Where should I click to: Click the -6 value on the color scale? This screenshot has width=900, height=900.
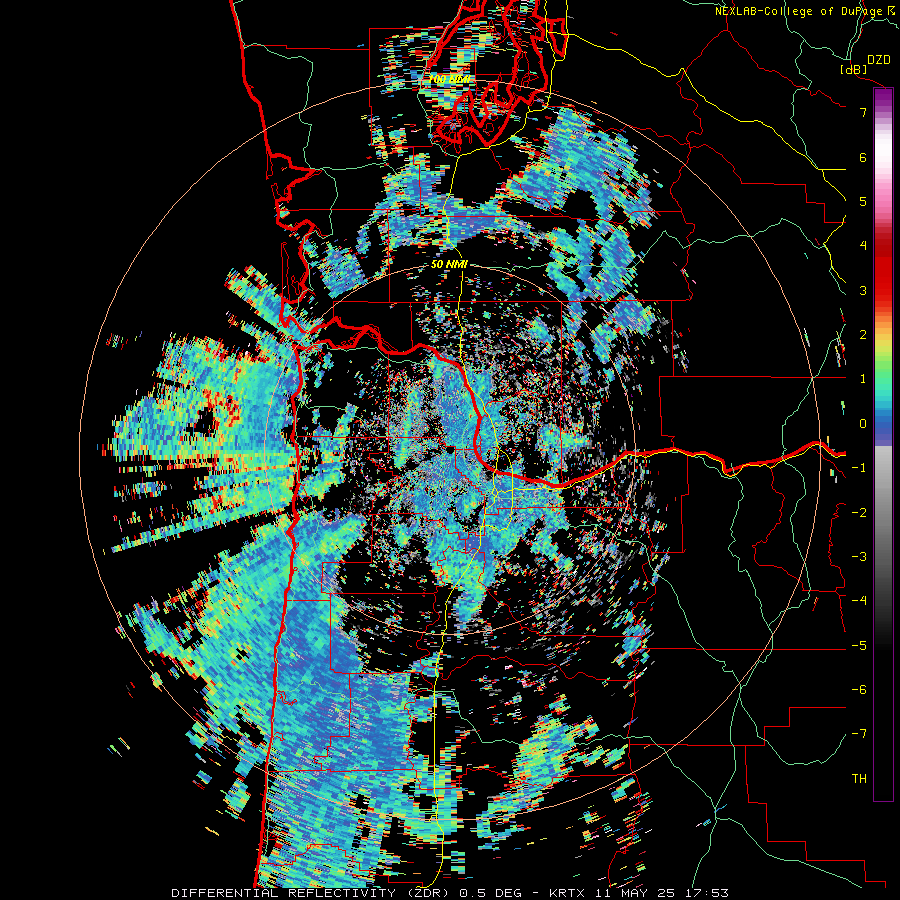[859, 690]
